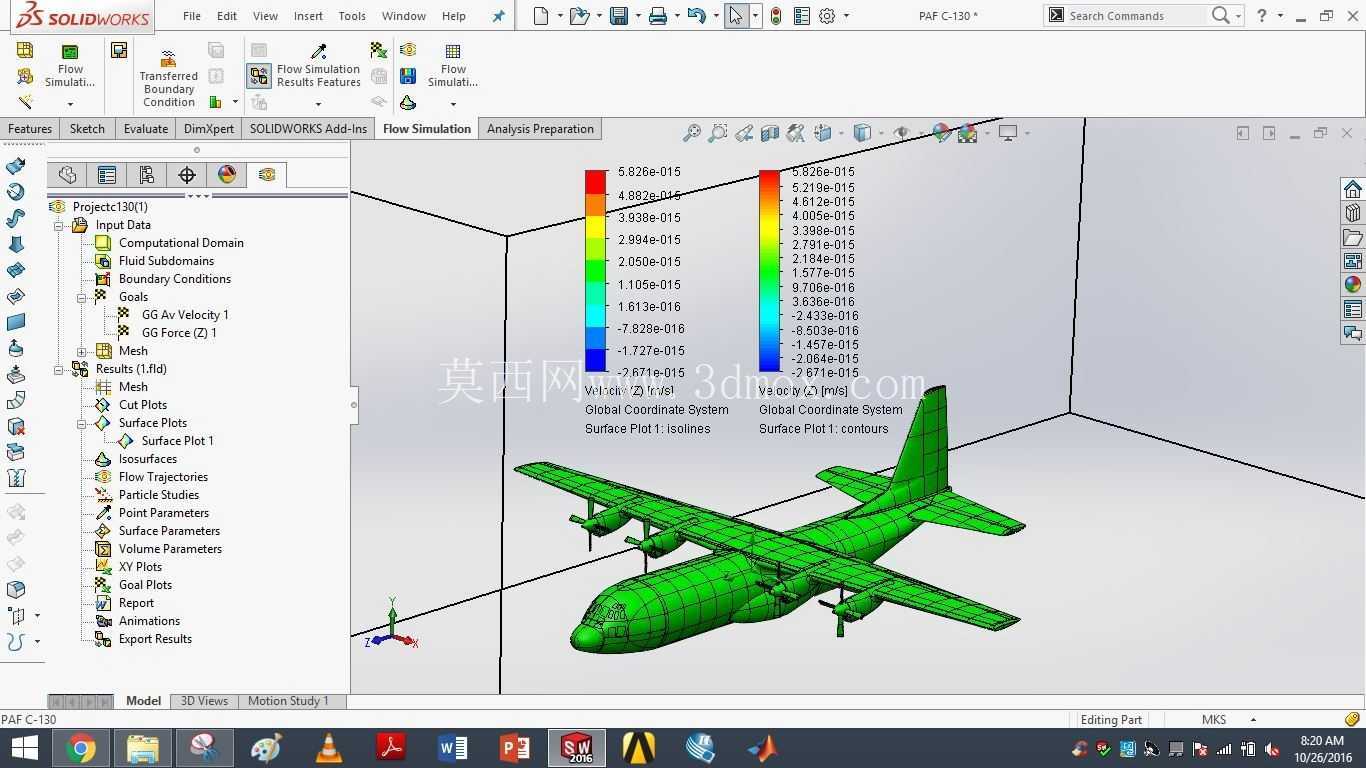Click the Zoom to Fit magnifier icon

point(691,133)
